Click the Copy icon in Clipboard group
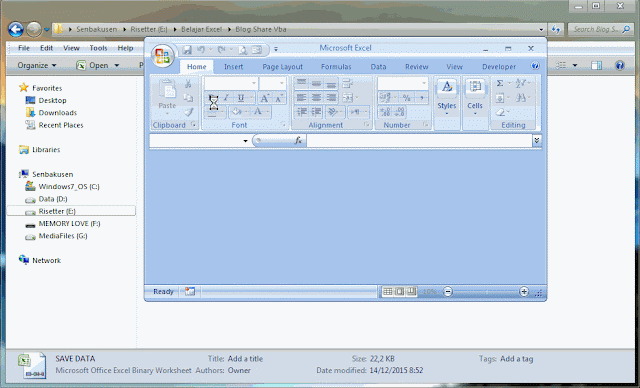This screenshot has height=388, width=640. pyautogui.click(x=188, y=98)
